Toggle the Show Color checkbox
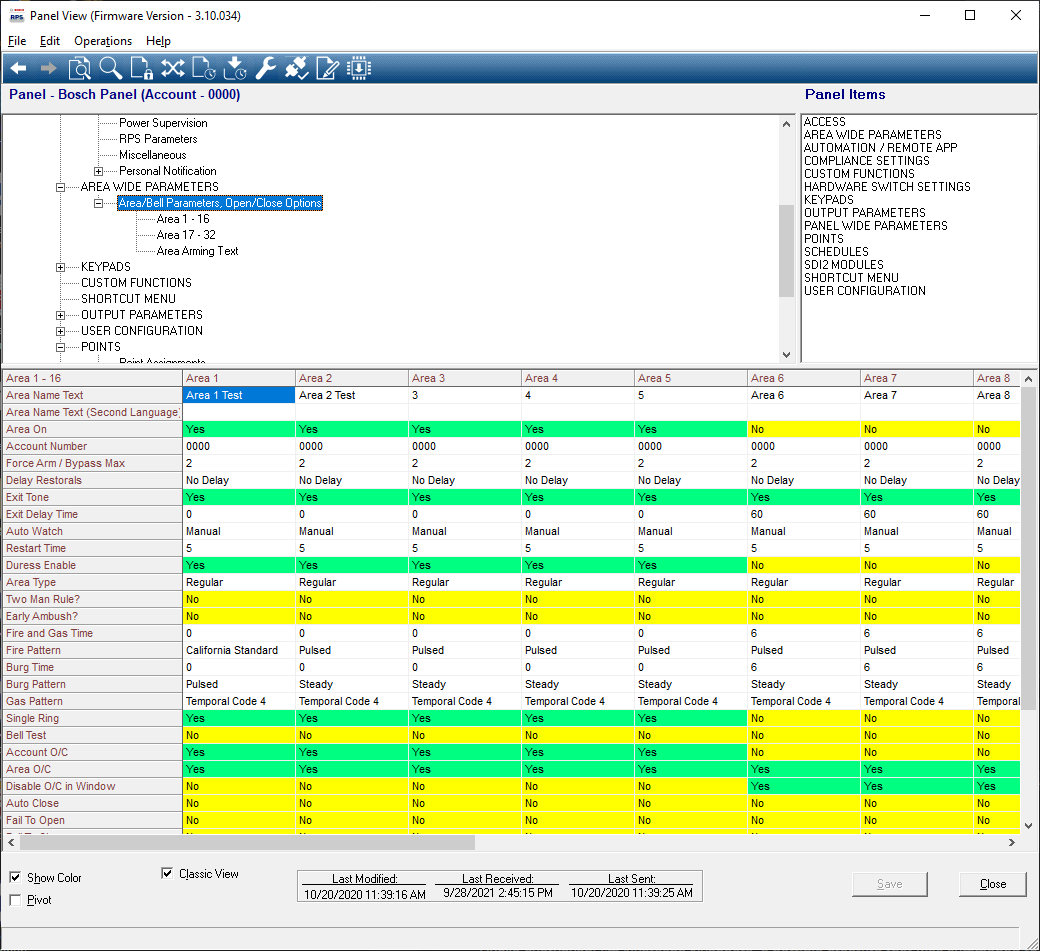1040x951 pixels. [x=15, y=878]
